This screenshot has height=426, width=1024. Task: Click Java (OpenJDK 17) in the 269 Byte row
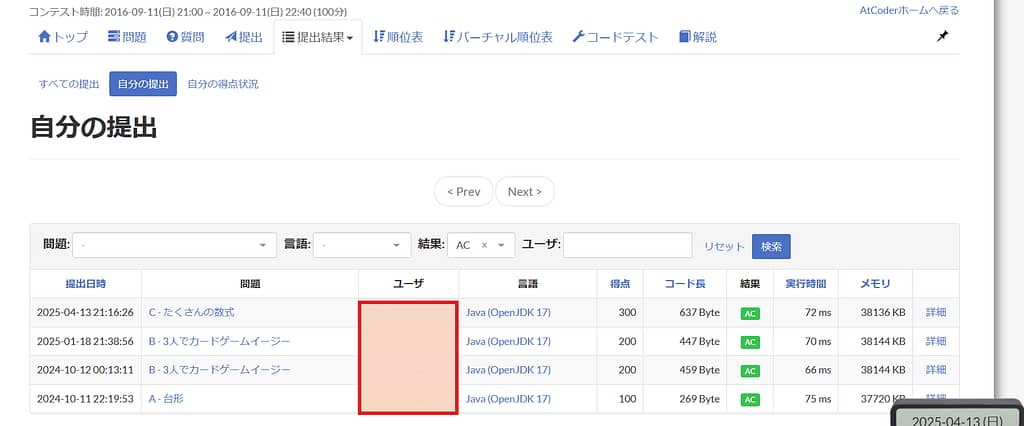point(508,399)
